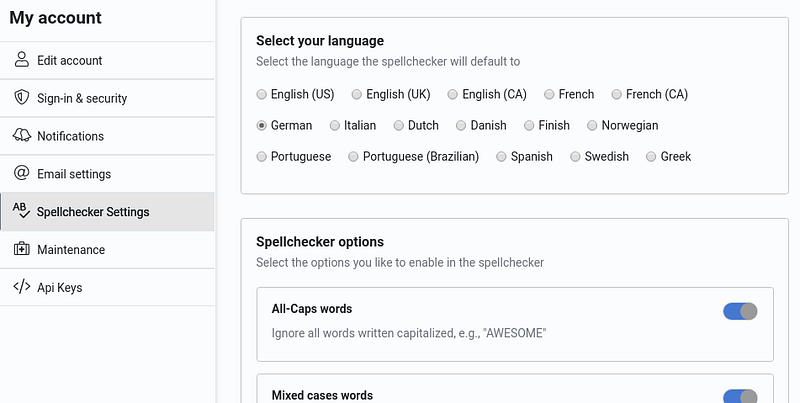Click the bell icon for Notifications
Screen dimensions: 800x403
tap(21, 135)
